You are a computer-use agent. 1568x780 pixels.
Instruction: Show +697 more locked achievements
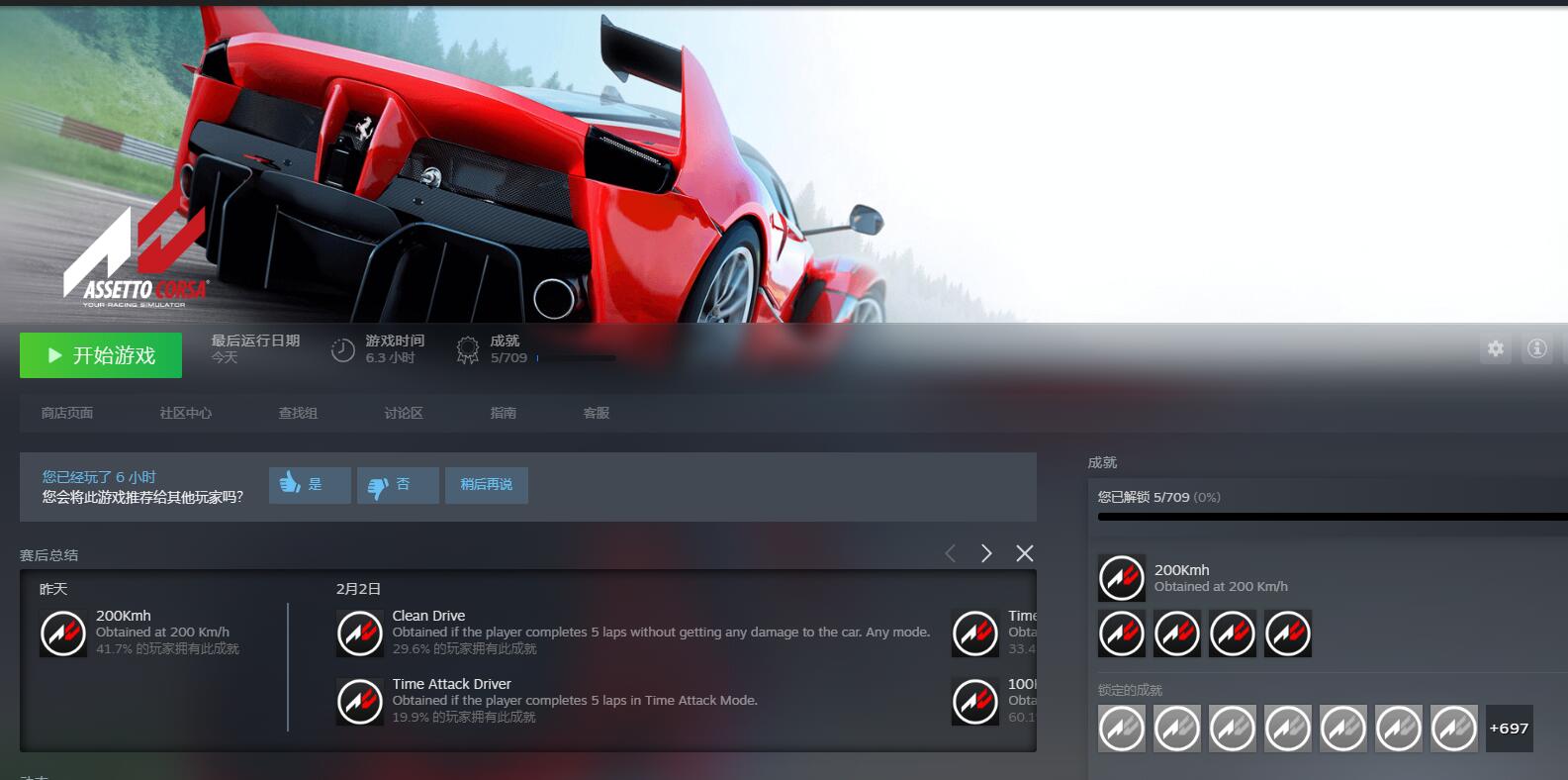point(1510,729)
